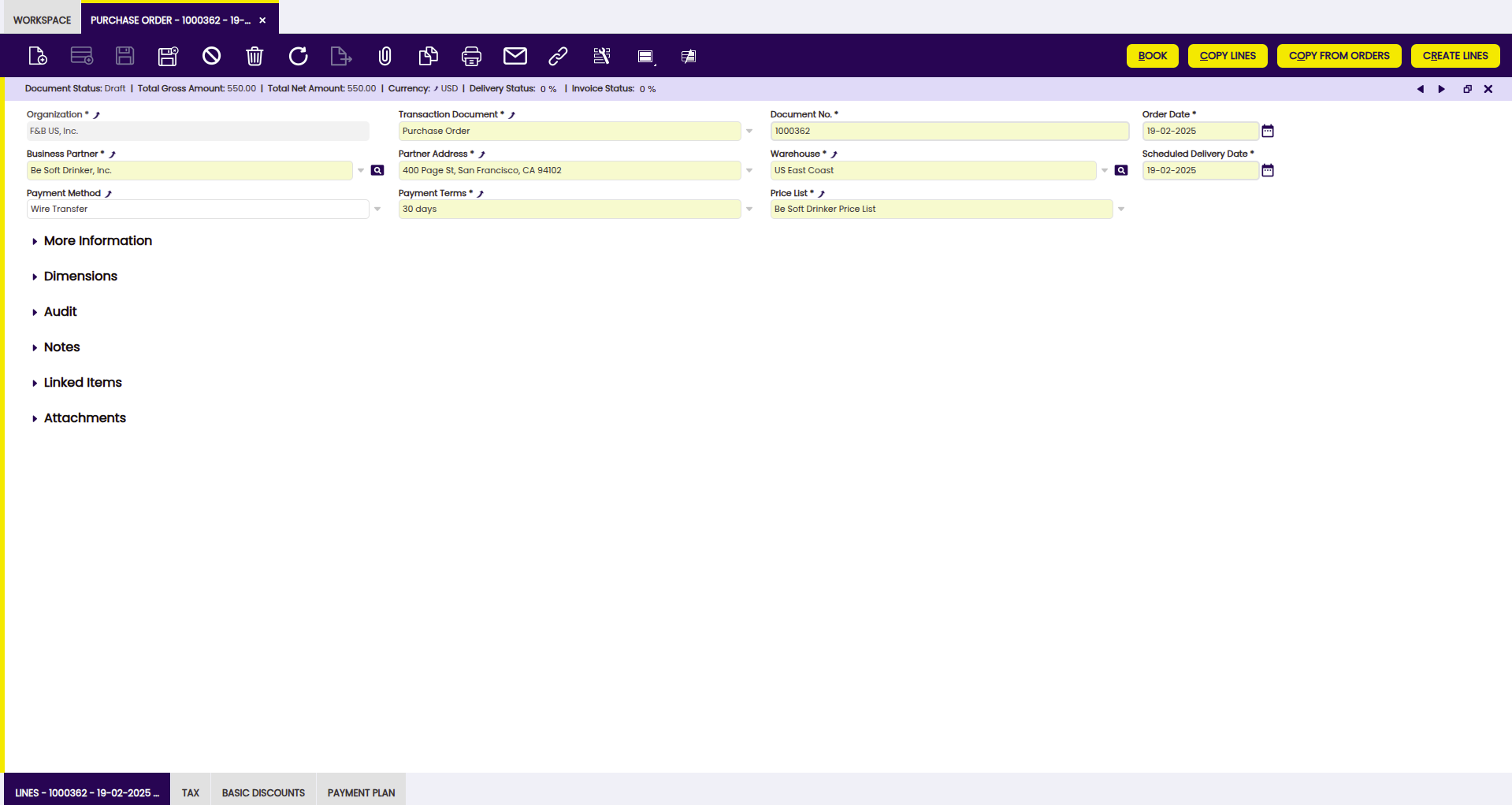Image resolution: width=1512 pixels, height=805 pixels.
Task: Create a new document with the toolbar icon
Action: (38, 56)
